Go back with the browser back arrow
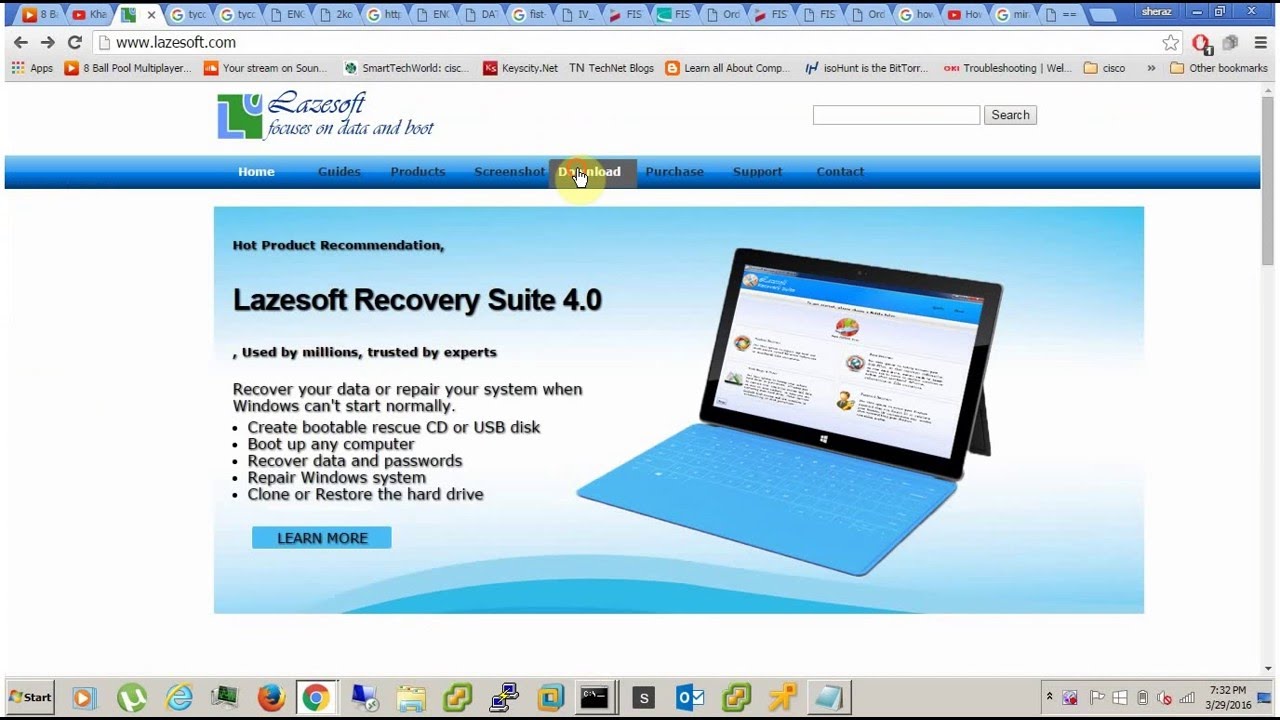 21,42
